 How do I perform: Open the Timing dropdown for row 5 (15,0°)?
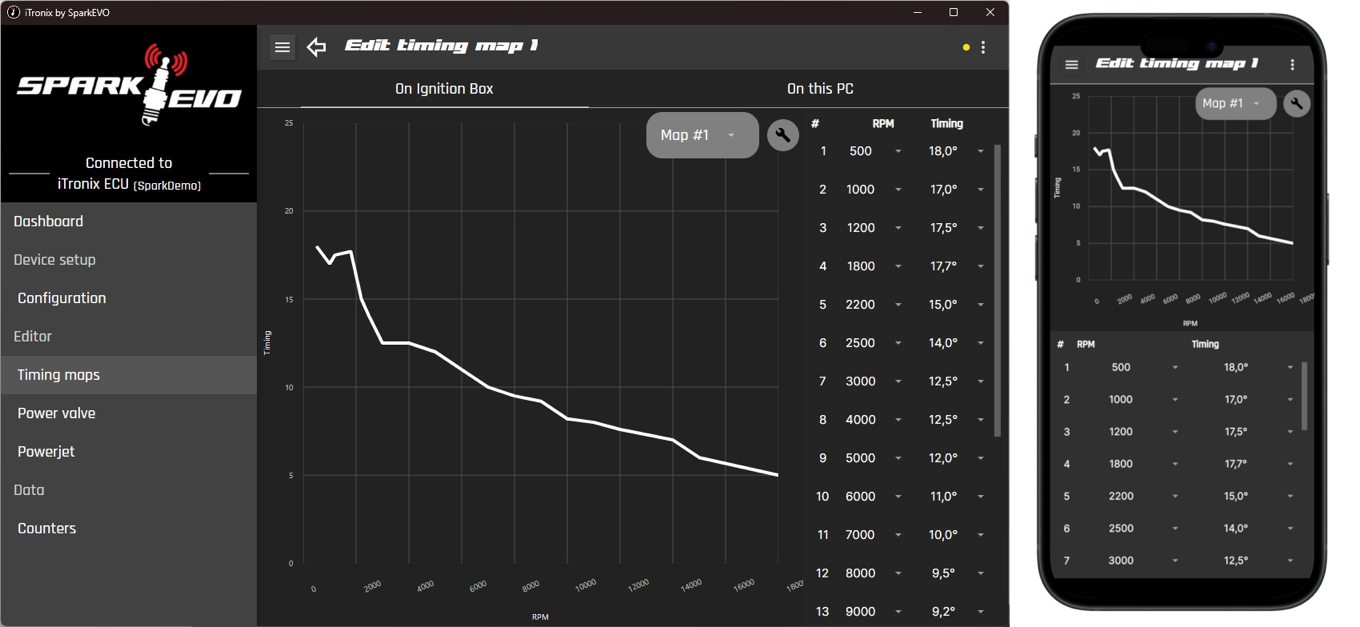(x=980, y=305)
